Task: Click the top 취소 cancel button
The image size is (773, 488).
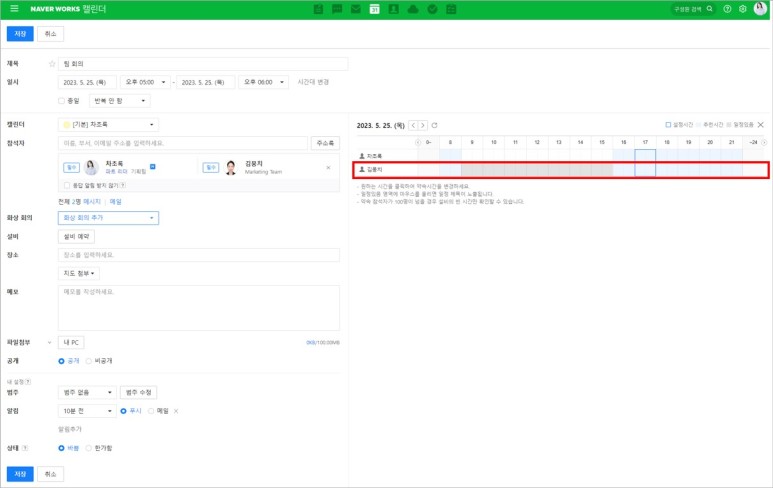Action: click(x=50, y=34)
